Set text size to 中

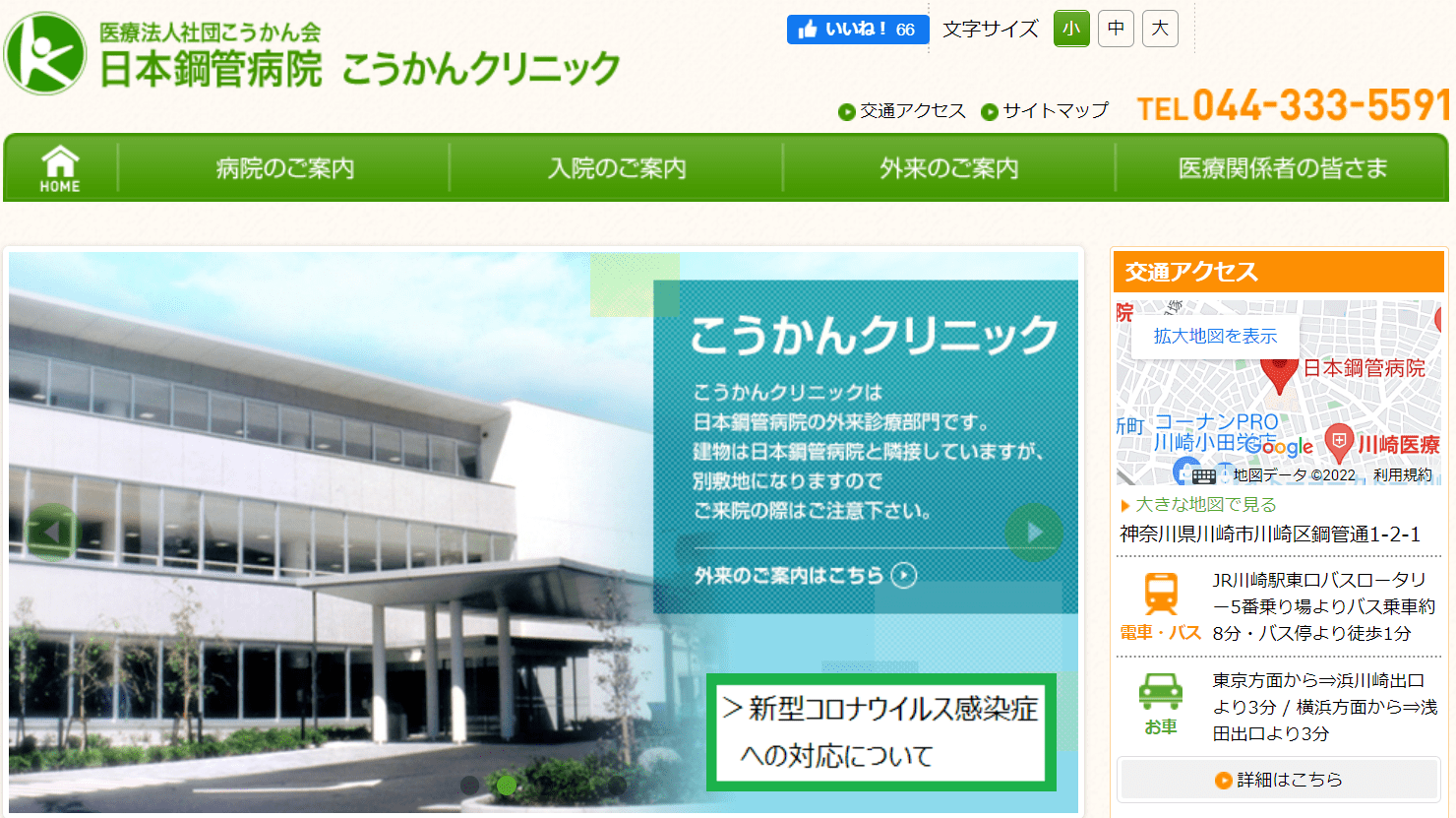pos(1116,29)
